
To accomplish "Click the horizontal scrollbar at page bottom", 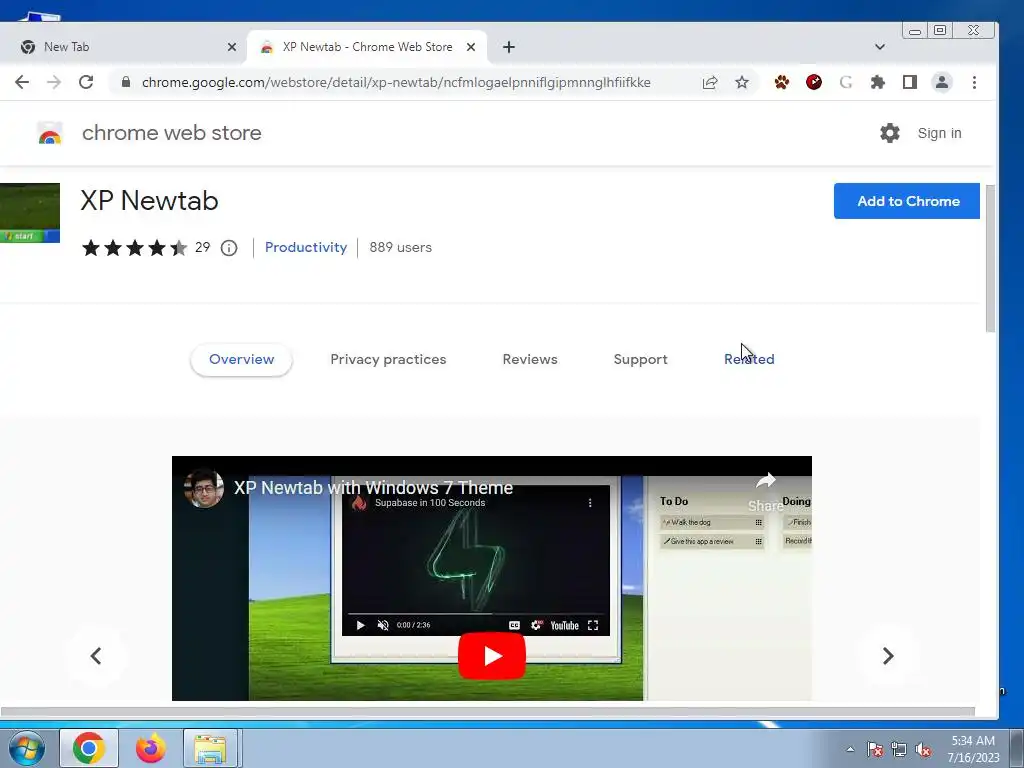I will click(487, 711).
